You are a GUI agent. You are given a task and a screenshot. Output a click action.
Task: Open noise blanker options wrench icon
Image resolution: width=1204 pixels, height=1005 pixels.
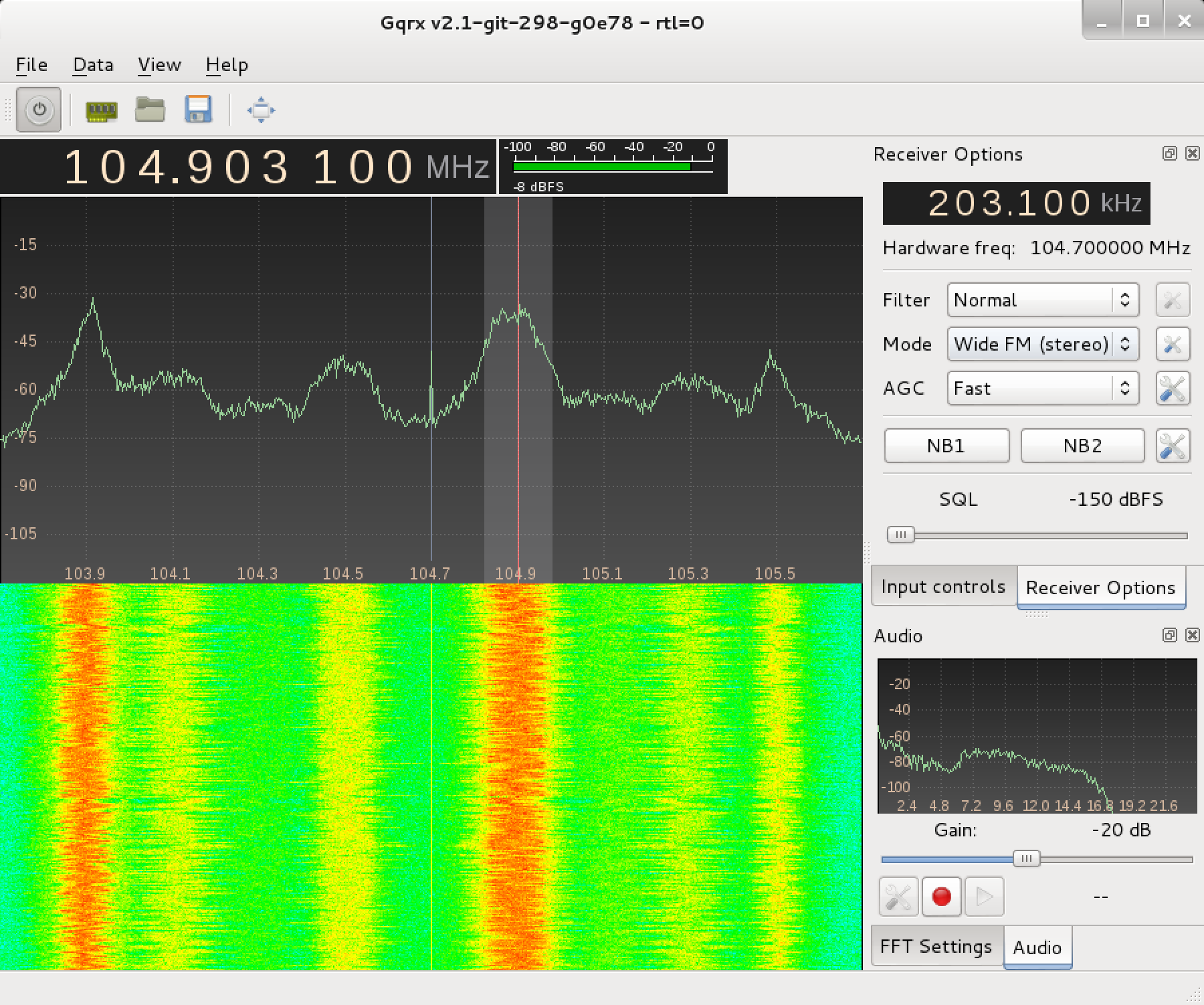click(x=1173, y=445)
